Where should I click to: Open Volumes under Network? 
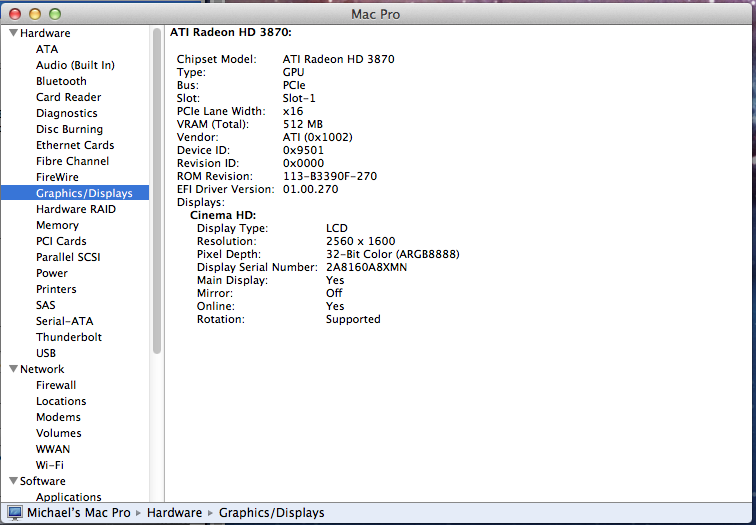tap(58, 433)
